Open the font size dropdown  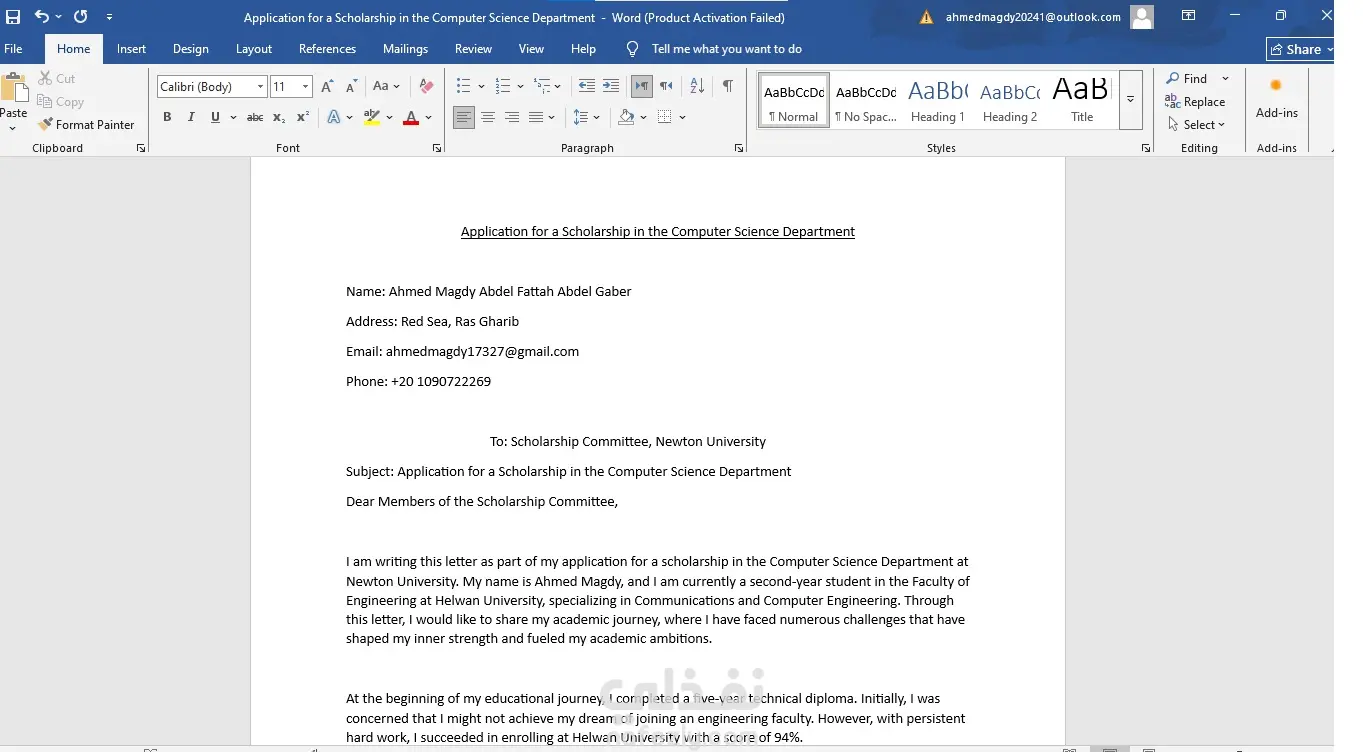(x=306, y=87)
